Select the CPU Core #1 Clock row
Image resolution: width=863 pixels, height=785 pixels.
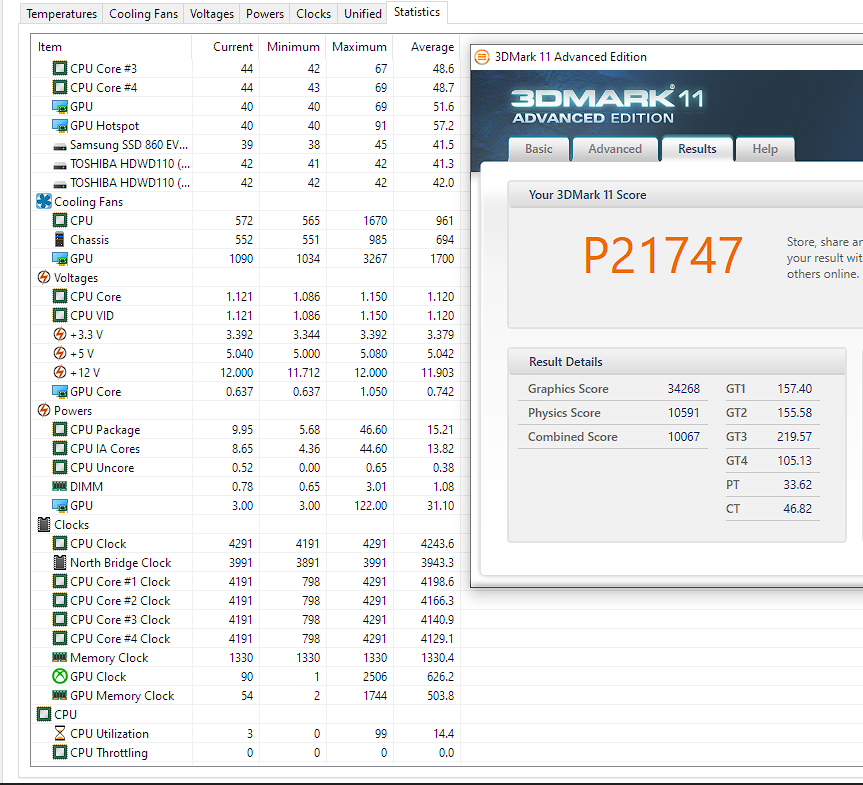click(245, 581)
